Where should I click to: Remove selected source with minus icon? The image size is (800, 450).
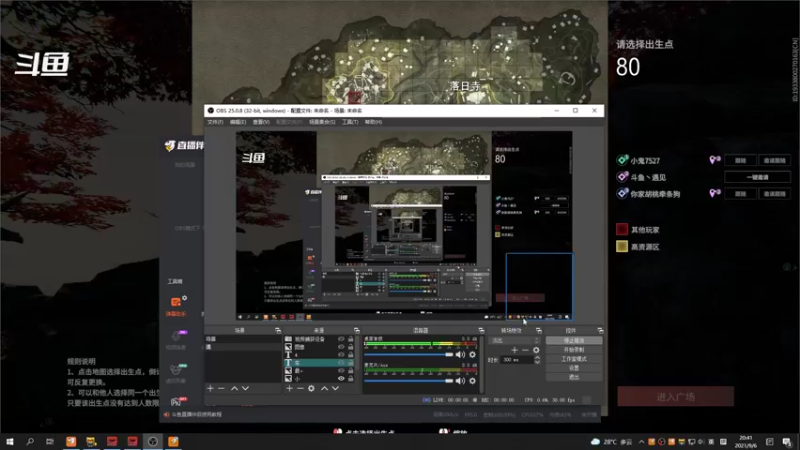(x=300, y=388)
